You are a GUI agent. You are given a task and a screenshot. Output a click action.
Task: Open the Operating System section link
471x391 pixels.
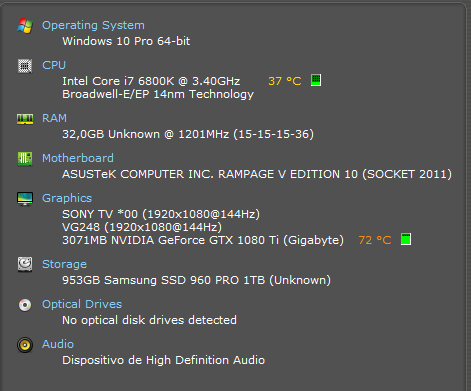coord(93,25)
